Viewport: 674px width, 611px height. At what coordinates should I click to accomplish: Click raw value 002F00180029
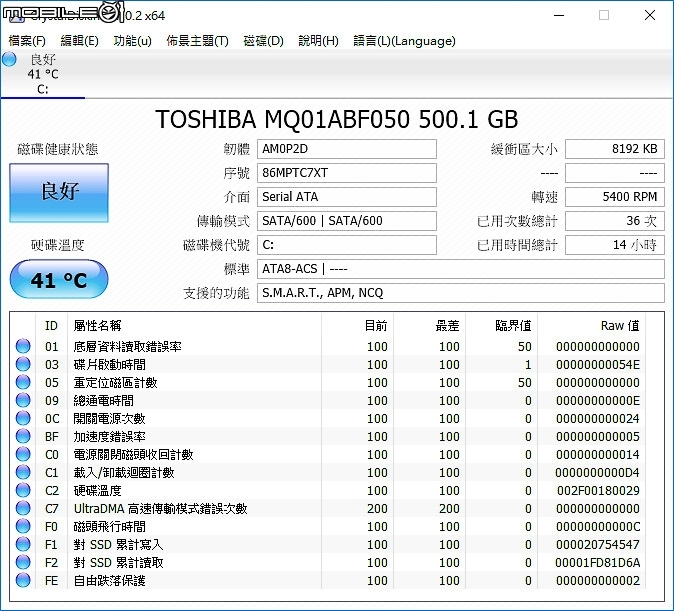coord(598,491)
